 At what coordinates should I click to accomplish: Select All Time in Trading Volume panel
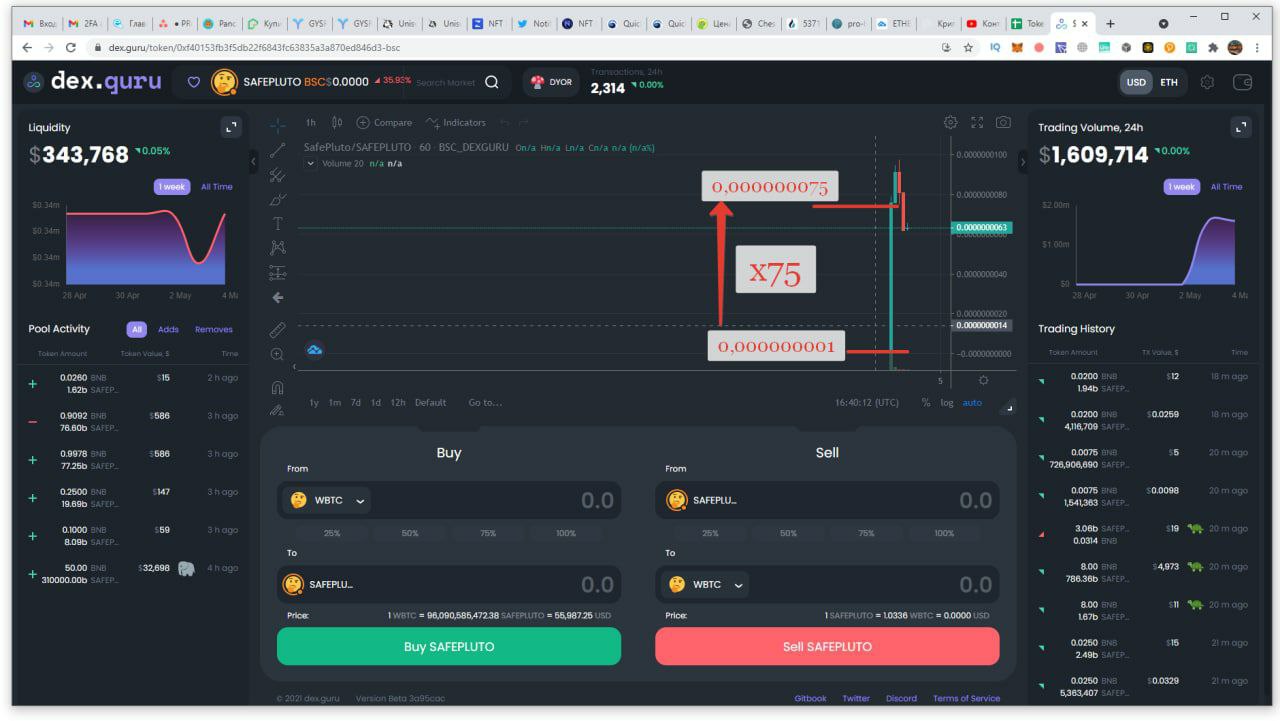1227,187
